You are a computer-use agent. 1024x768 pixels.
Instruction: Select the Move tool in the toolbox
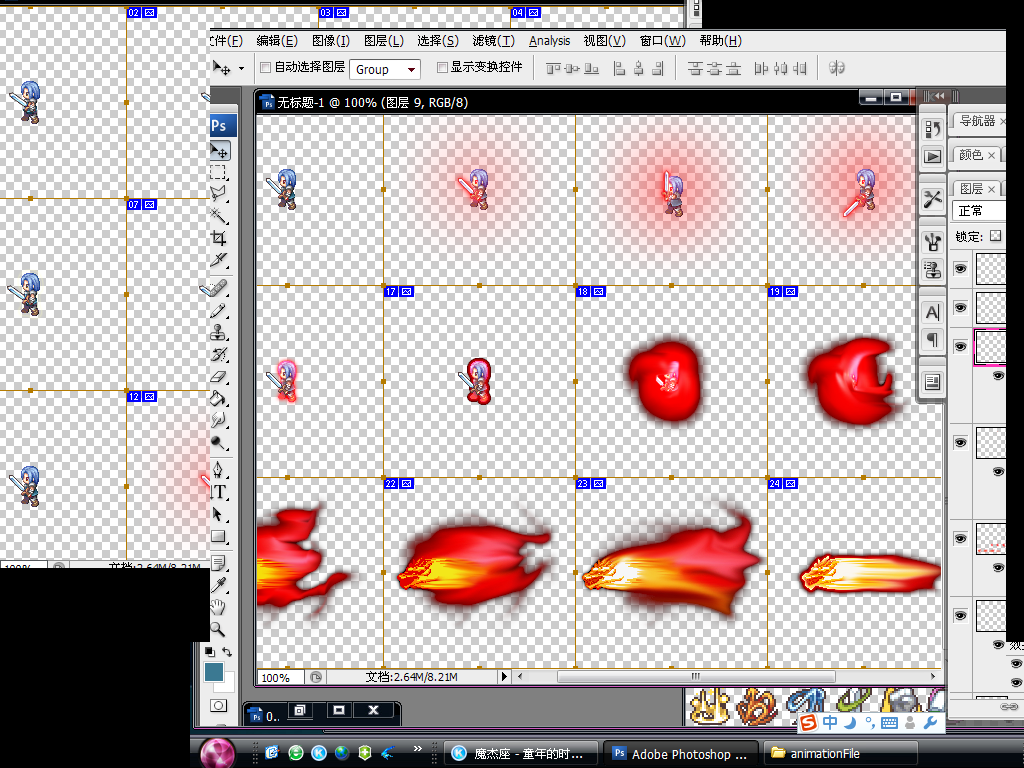[219, 151]
